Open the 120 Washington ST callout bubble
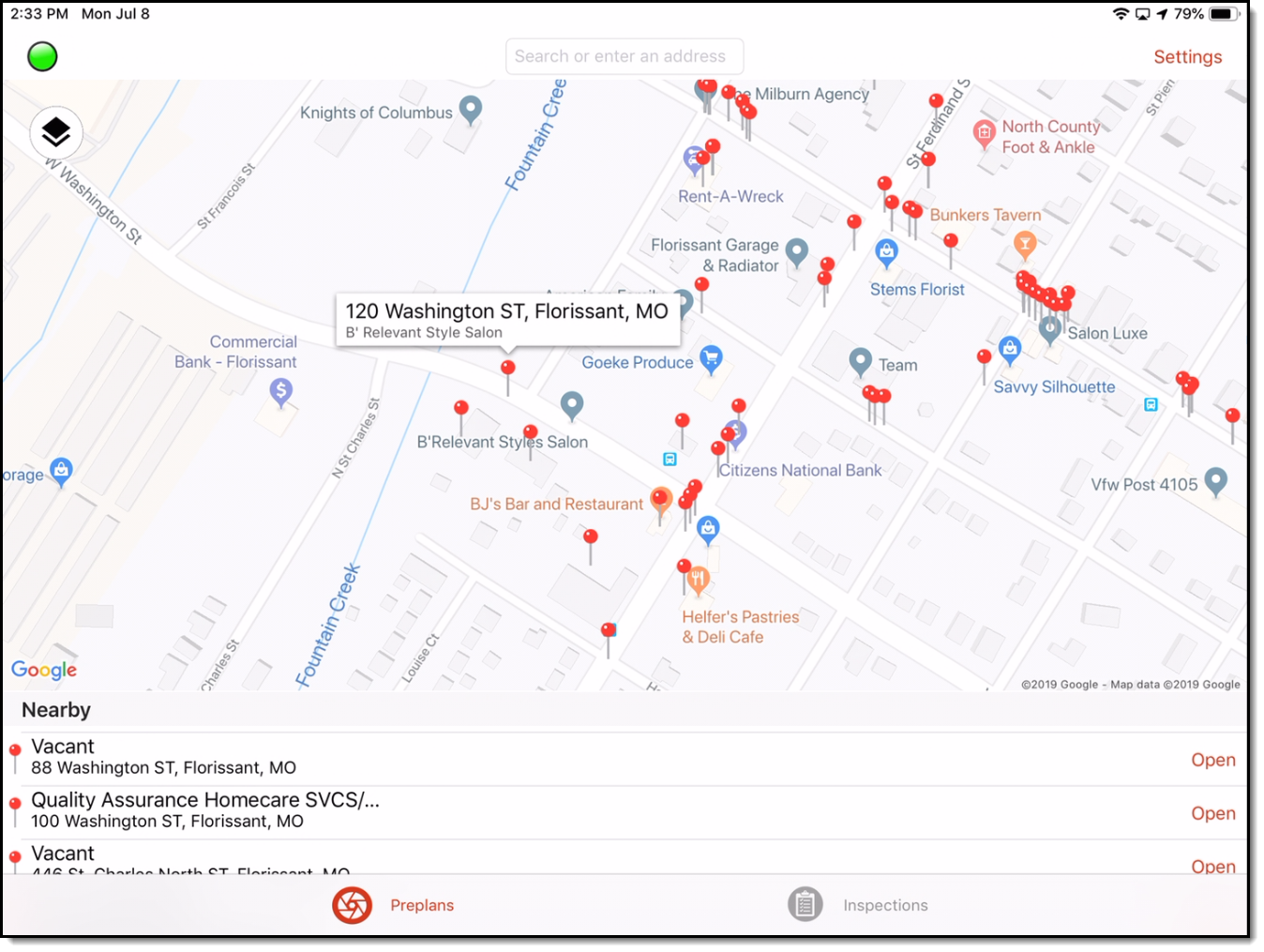The height and width of the screenshot is (952, 1264). coord(507,320)
